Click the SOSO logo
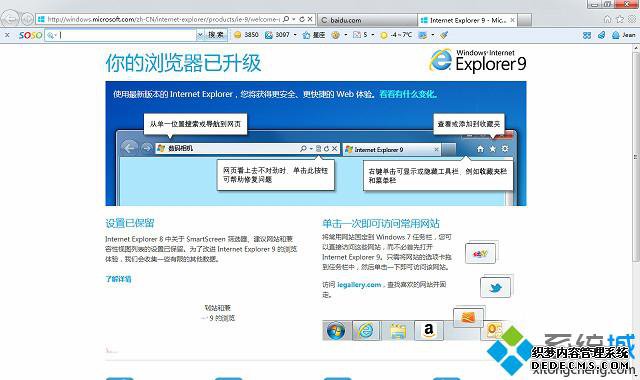Viewport: 640px width, 380px height. coord(30,35)
